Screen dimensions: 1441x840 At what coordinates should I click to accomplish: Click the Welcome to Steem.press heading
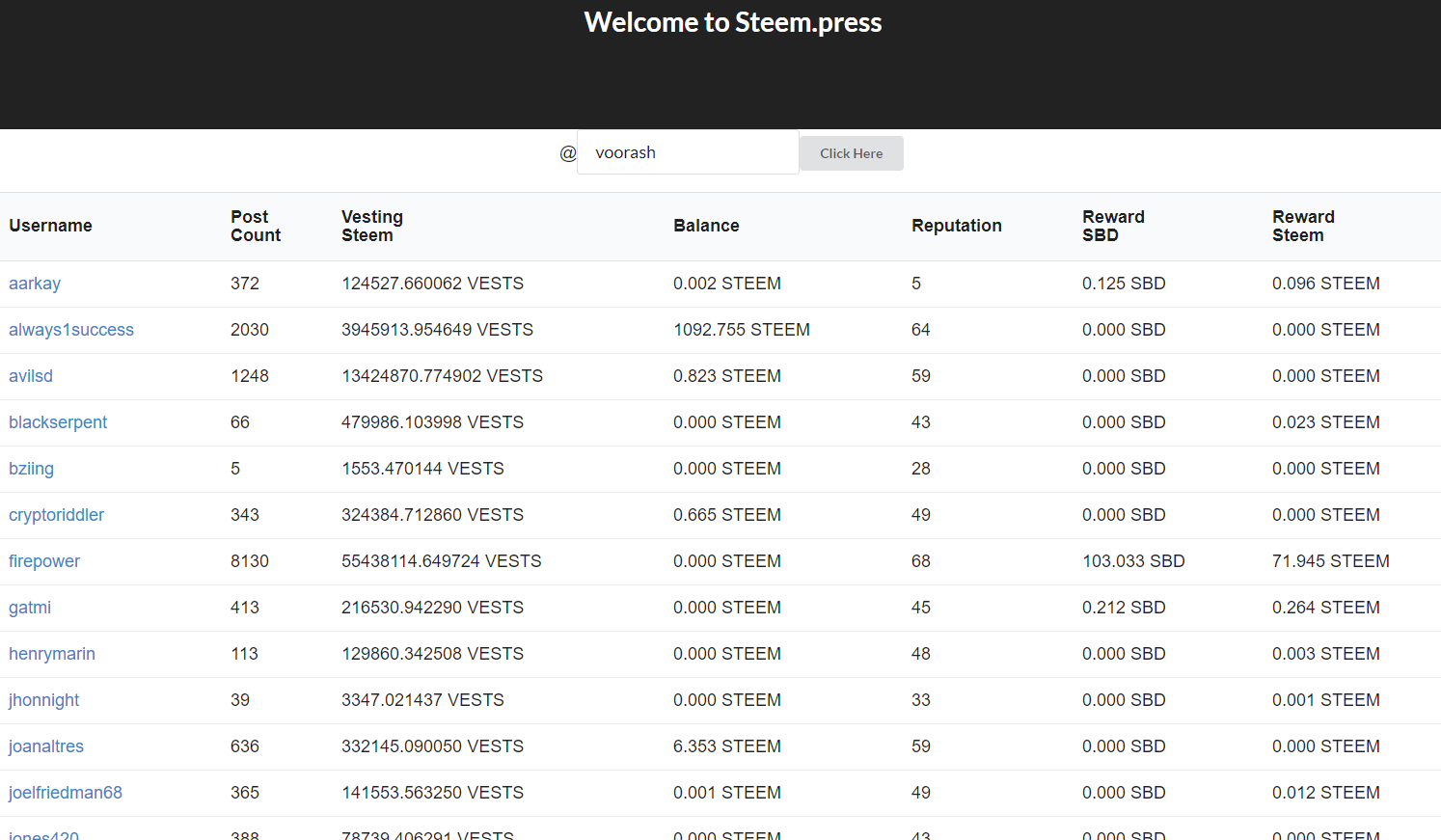(x=733, y=22)
